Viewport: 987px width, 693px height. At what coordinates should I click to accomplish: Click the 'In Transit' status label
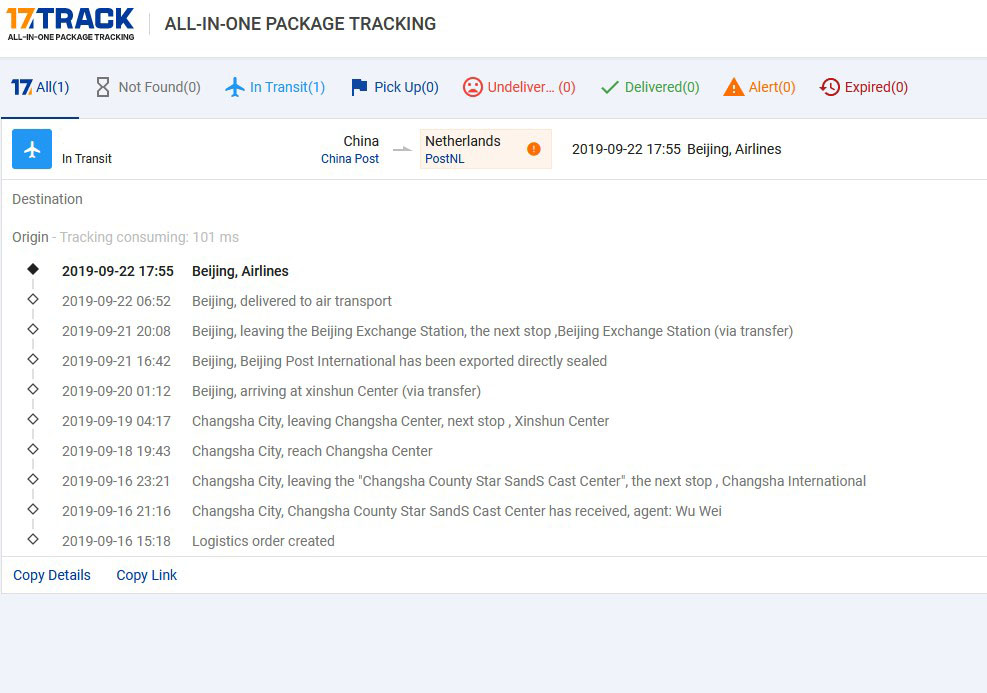87,159
